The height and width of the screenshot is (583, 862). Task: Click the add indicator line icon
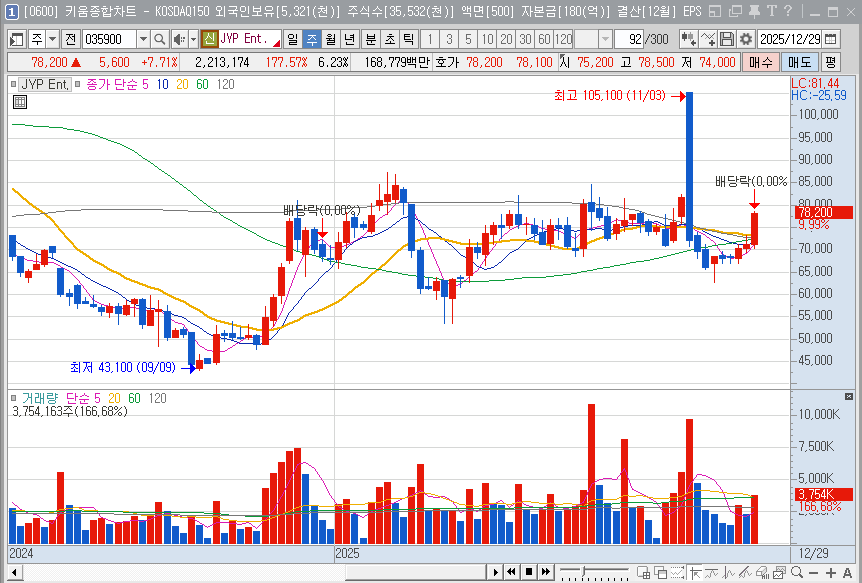[x=708, y=39]
